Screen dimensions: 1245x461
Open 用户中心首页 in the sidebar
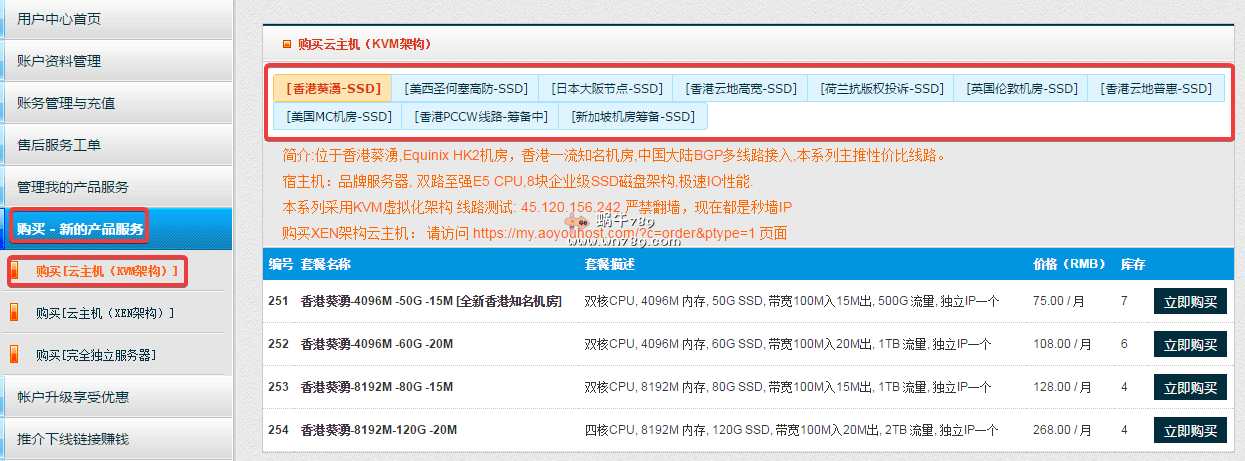pos(60,18)
